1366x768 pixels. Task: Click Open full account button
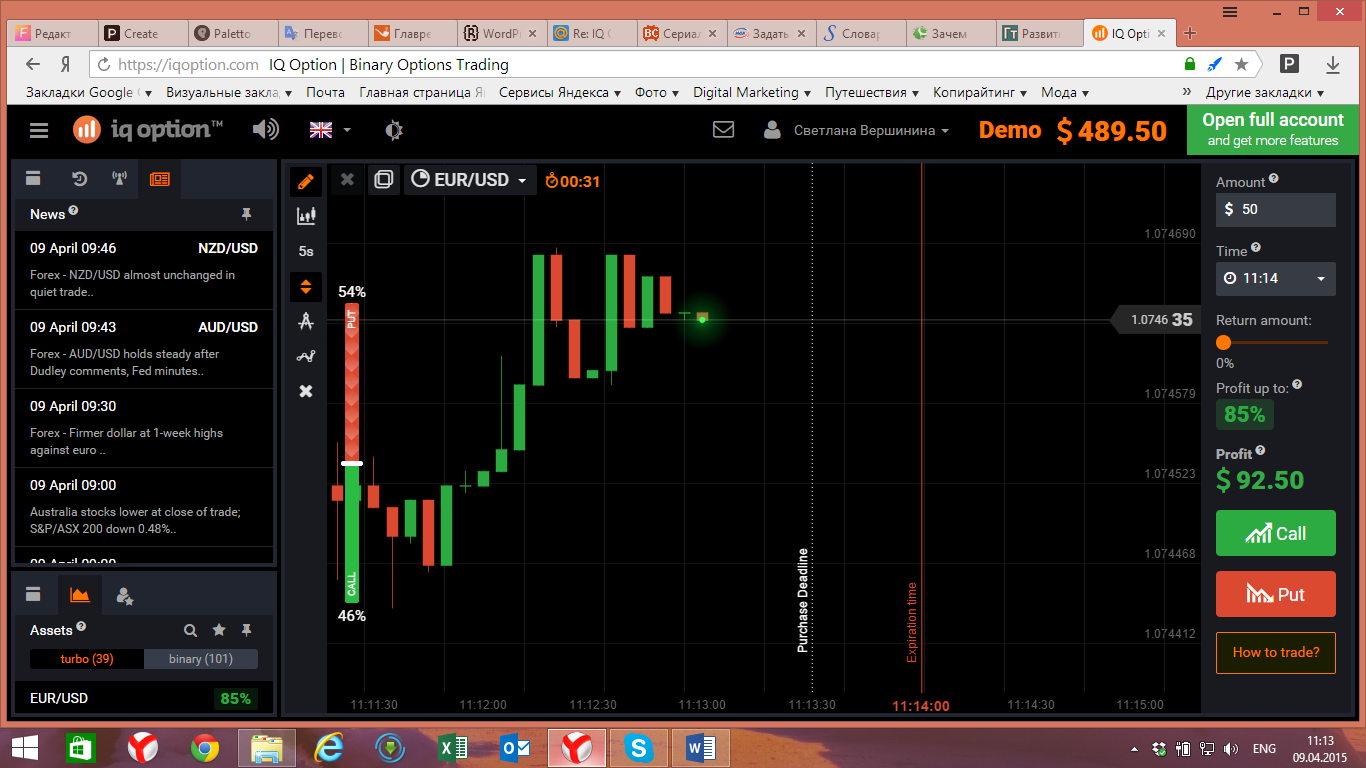1273,129
